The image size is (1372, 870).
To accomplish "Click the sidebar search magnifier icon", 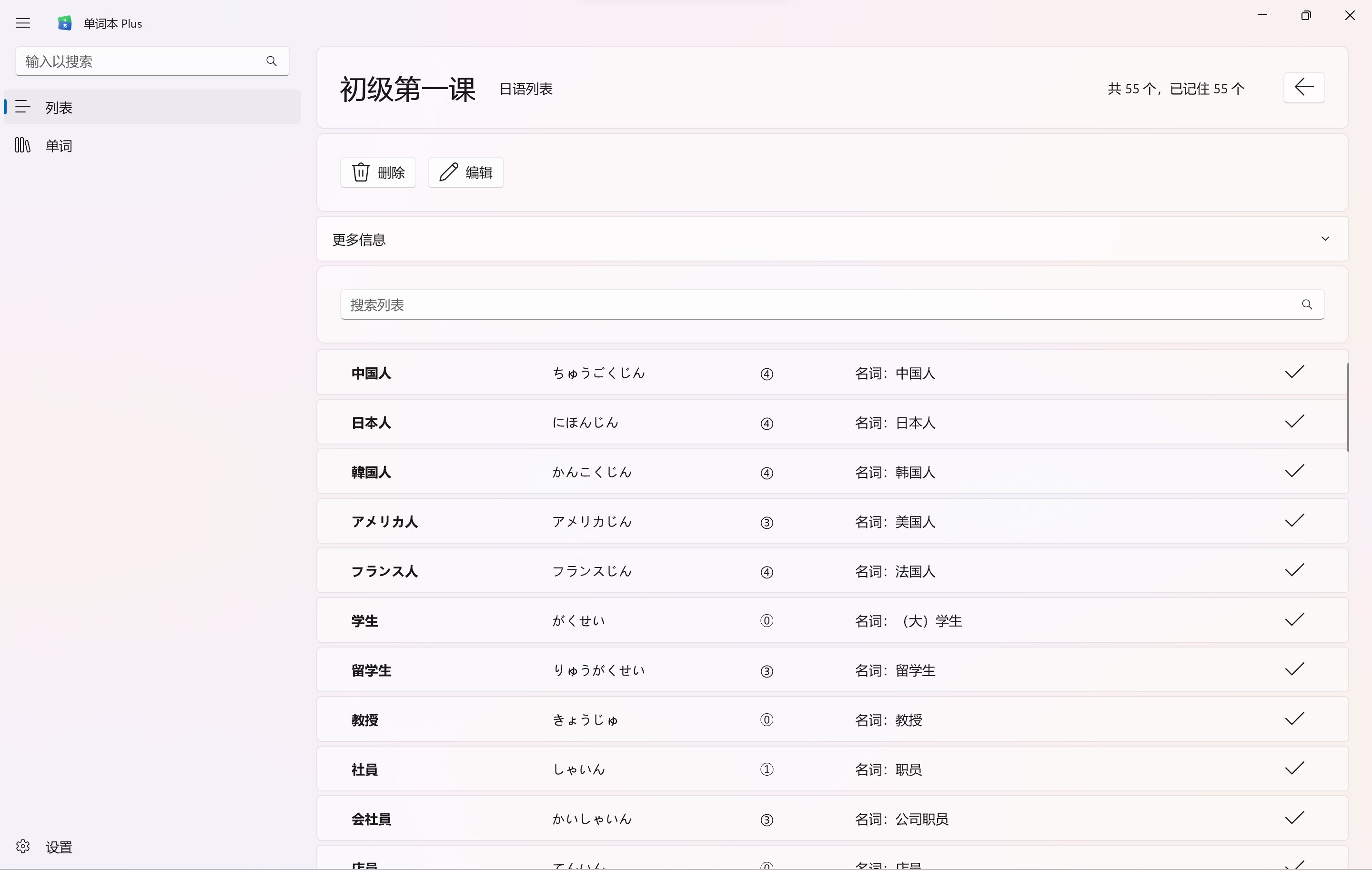I will tap(271, 61).
